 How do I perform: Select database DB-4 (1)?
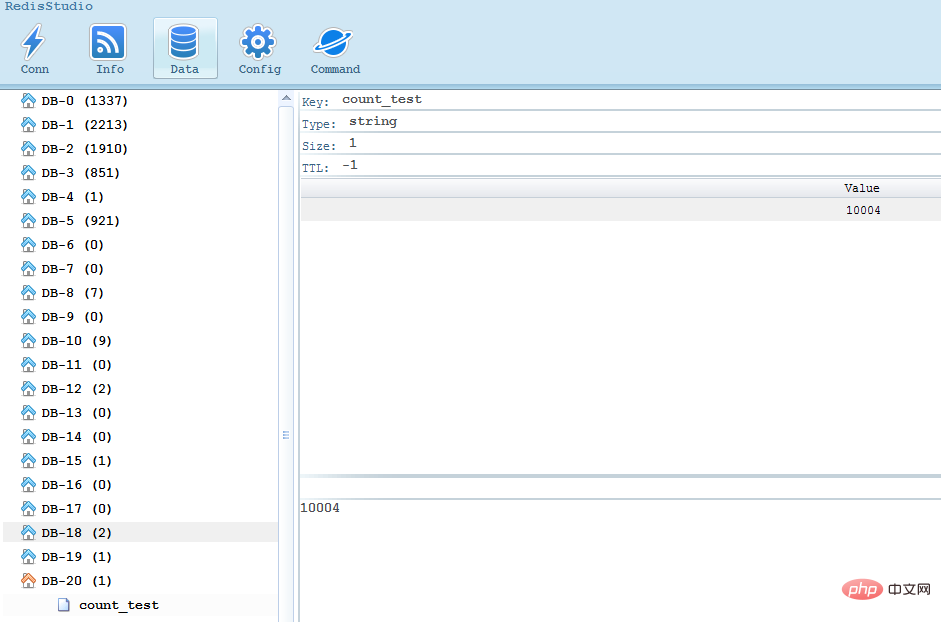[72, 197]
